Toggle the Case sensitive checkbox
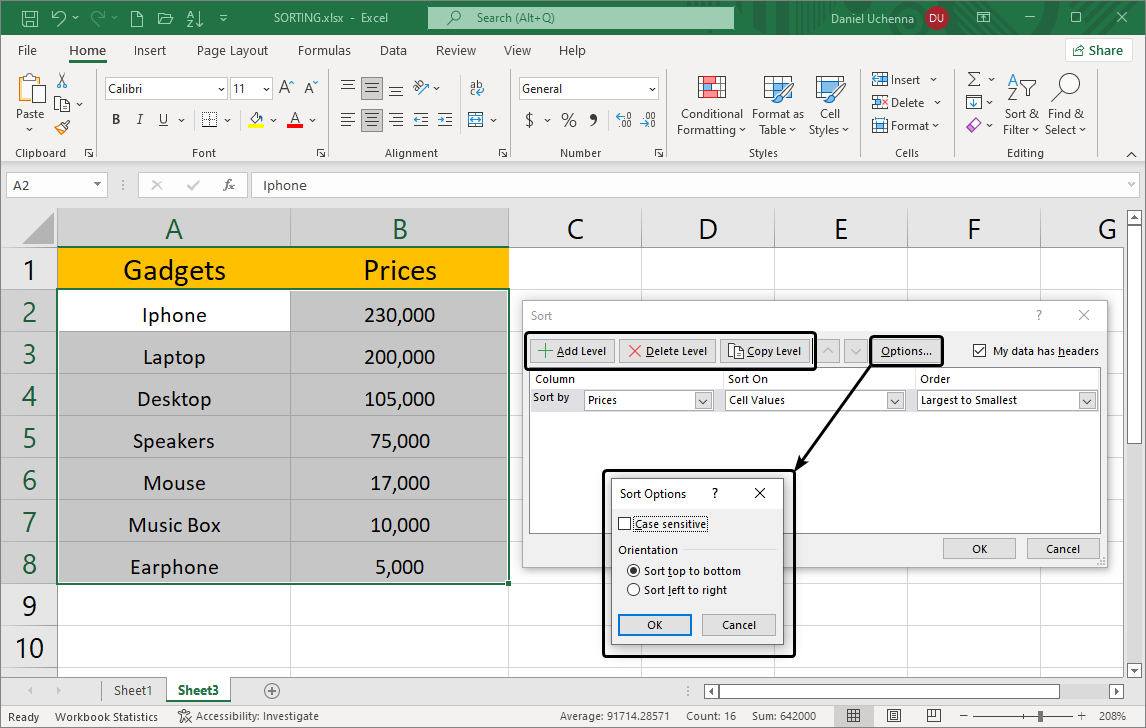 625,524
